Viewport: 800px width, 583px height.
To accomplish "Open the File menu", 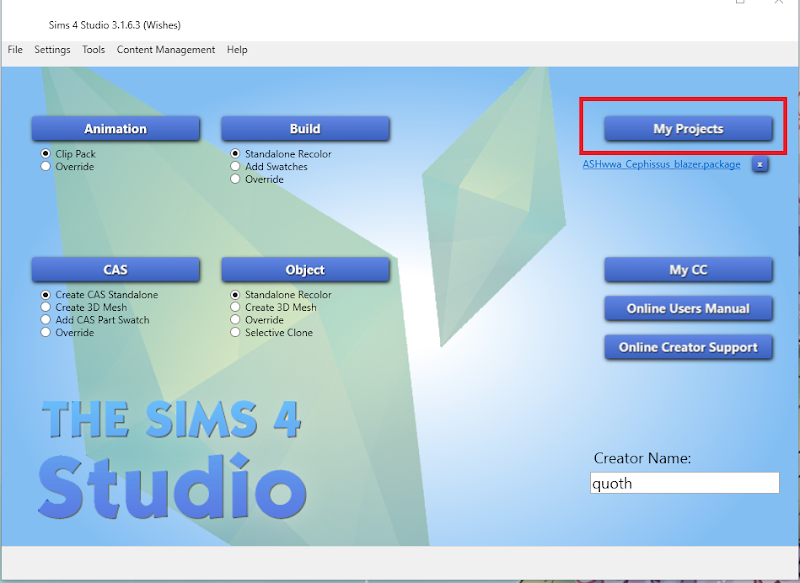I will [15, 49].
